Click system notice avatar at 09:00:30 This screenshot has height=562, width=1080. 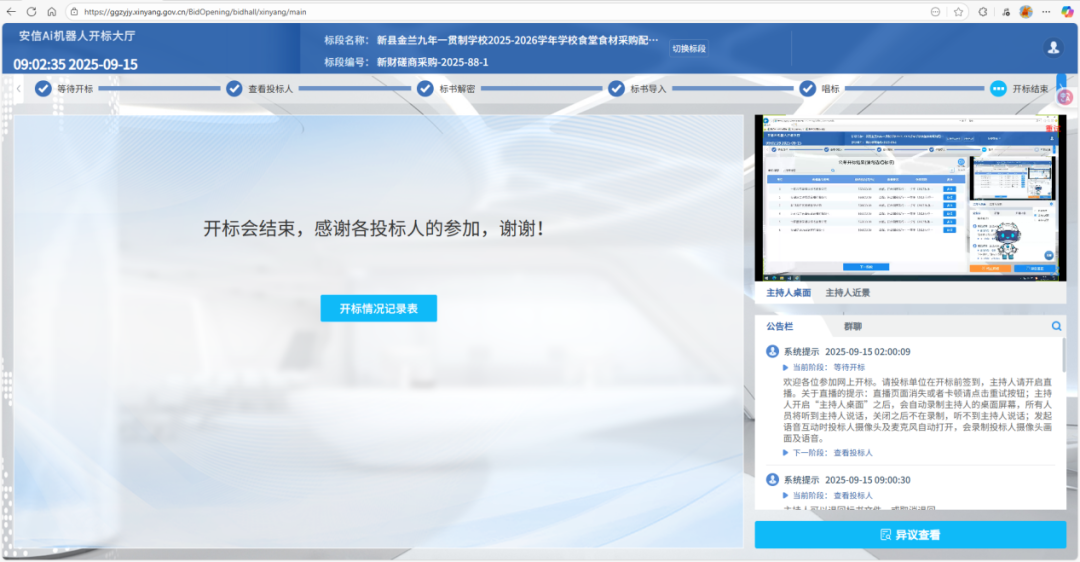tap(772, 479)
